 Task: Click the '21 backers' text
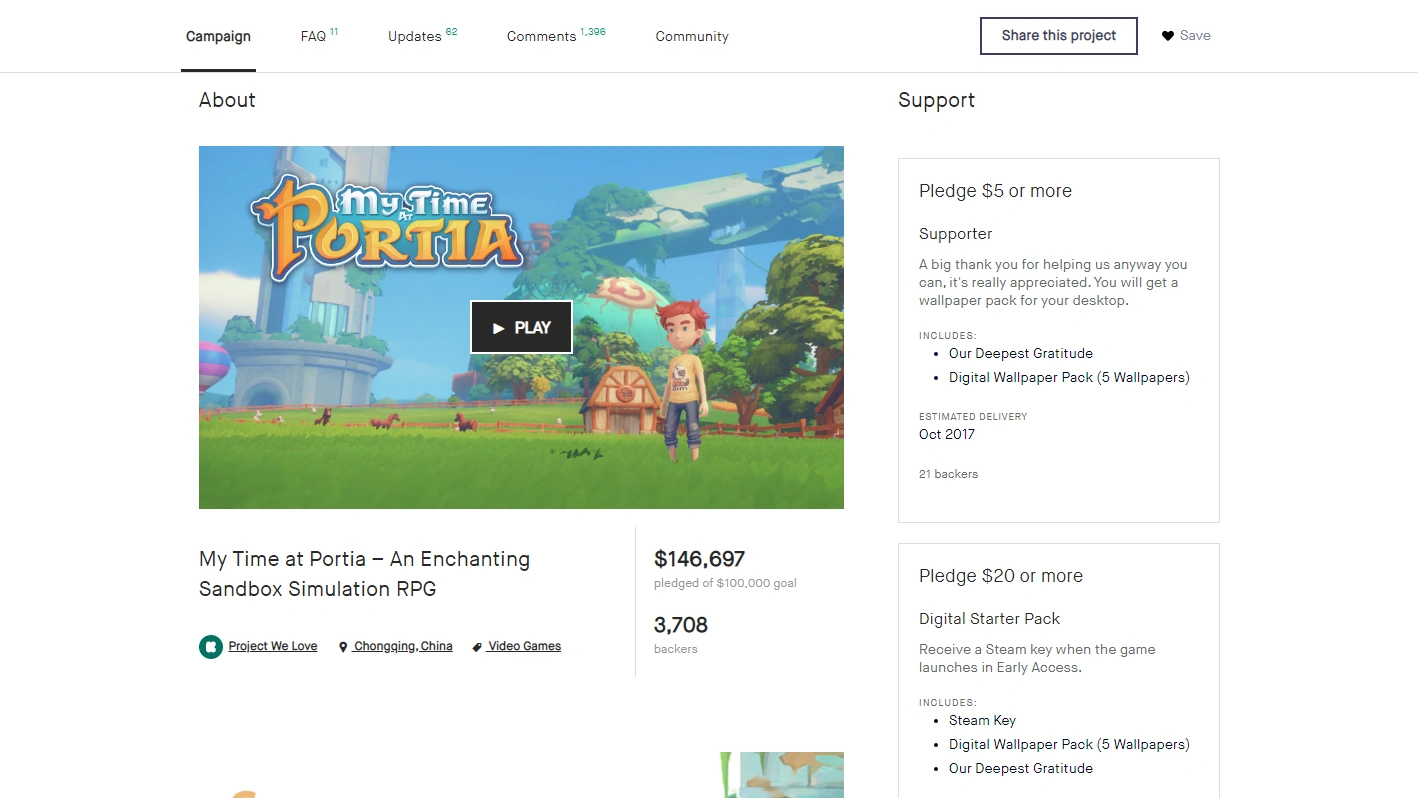click(948, 474)
